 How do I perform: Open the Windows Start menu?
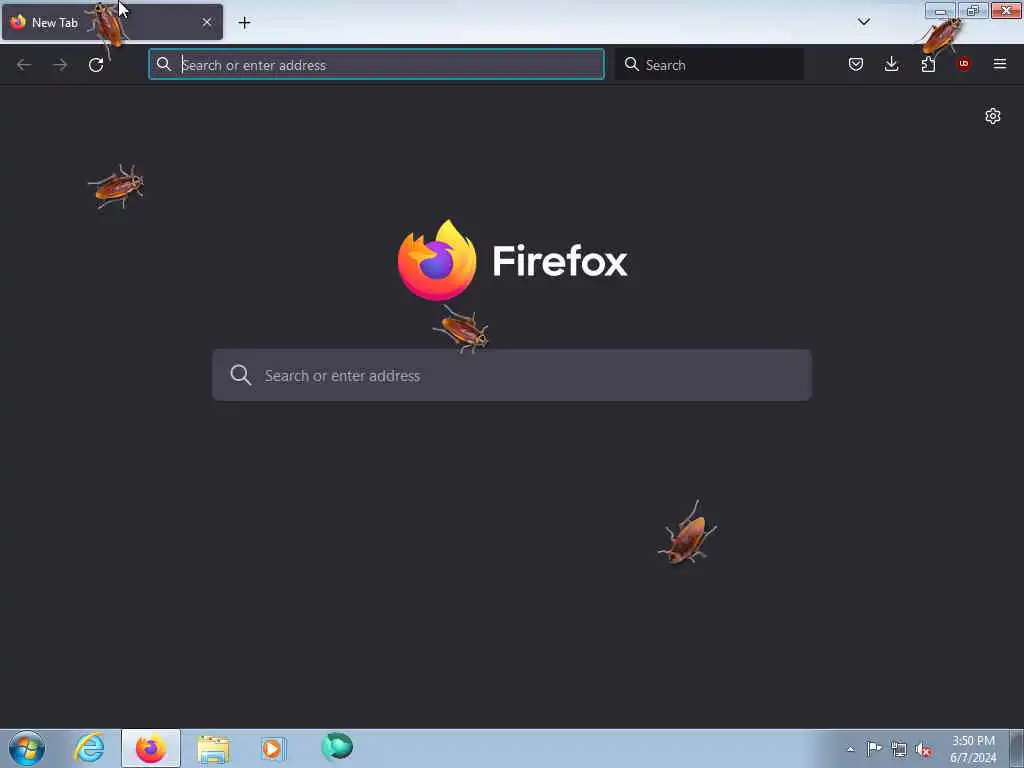[x=27, y=748]
